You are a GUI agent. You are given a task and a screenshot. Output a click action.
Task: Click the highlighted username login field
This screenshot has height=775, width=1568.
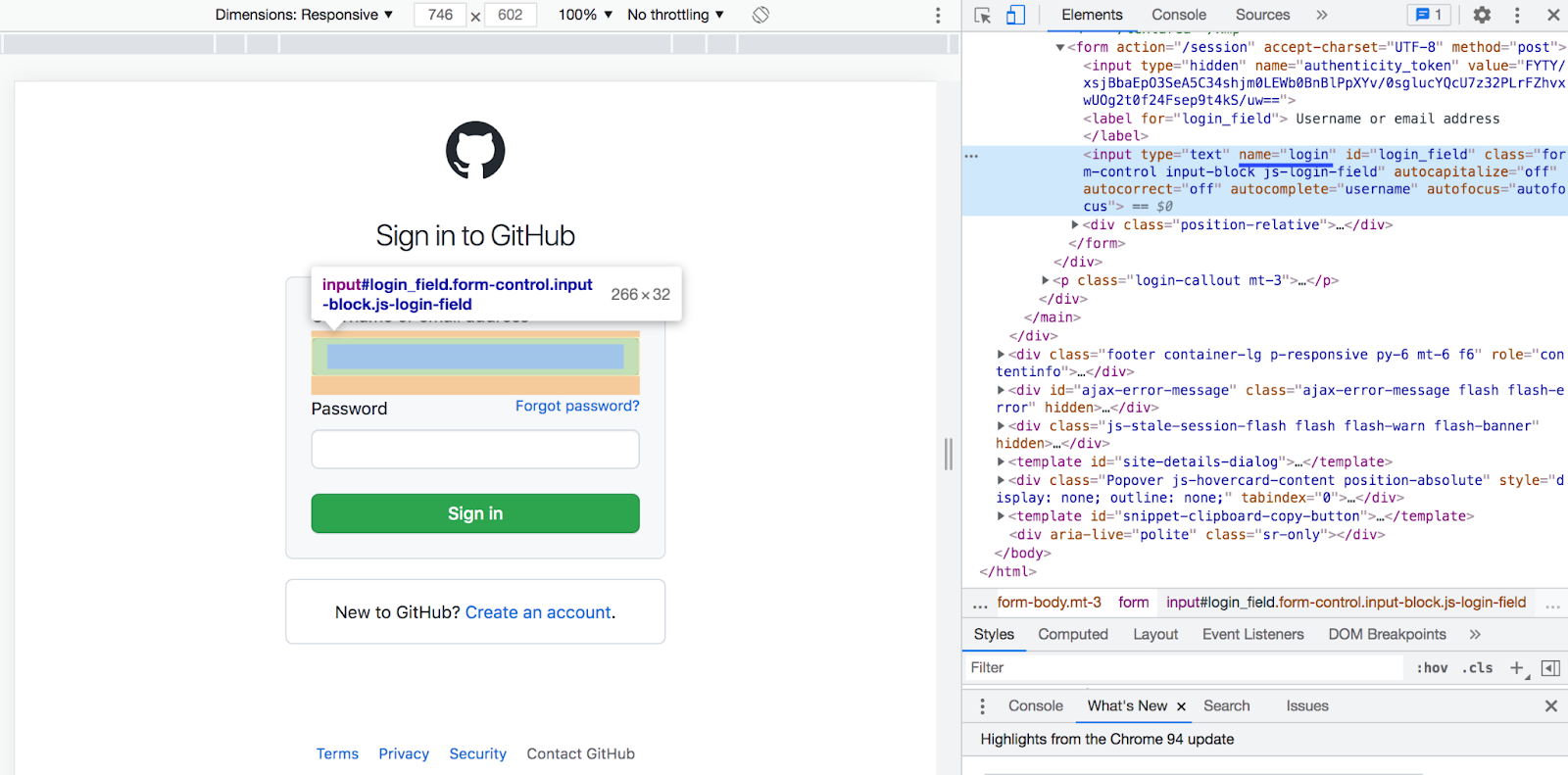click(x=475, y=357)
